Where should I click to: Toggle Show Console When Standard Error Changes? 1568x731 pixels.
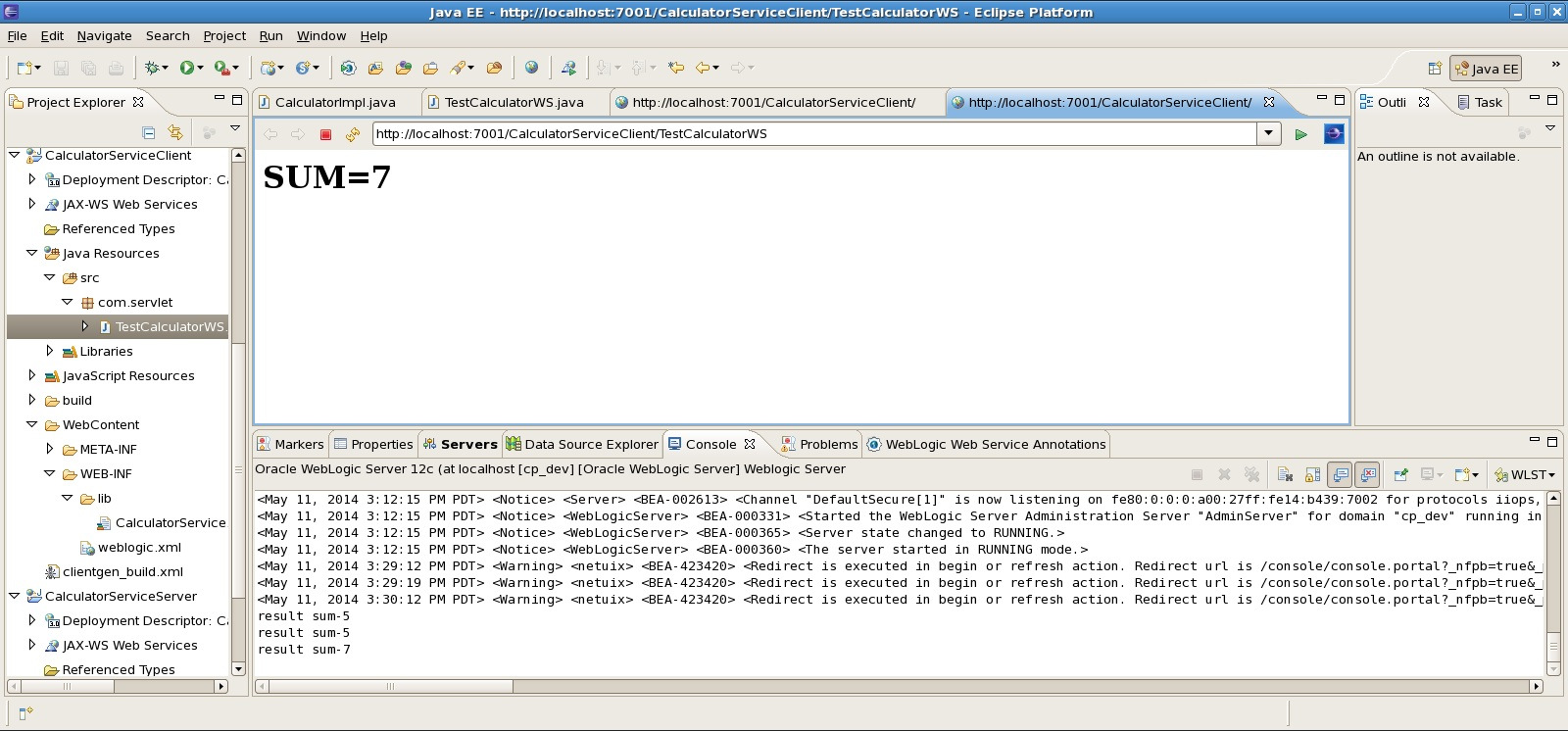point(1367,474)
